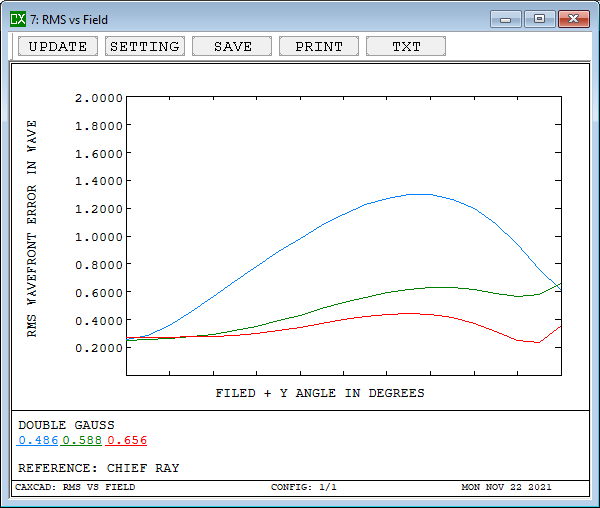
Task: Click the PRINT button
Action: click(319, 46)
